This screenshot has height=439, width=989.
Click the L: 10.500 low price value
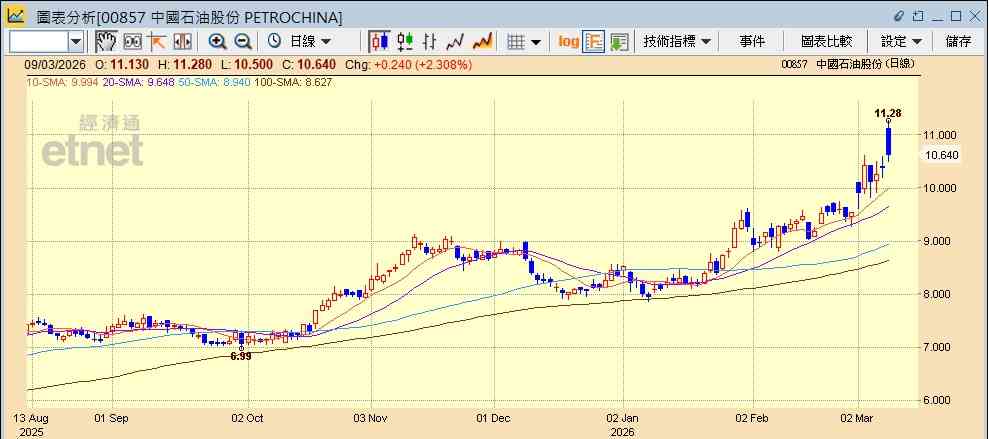coord(247,64)
